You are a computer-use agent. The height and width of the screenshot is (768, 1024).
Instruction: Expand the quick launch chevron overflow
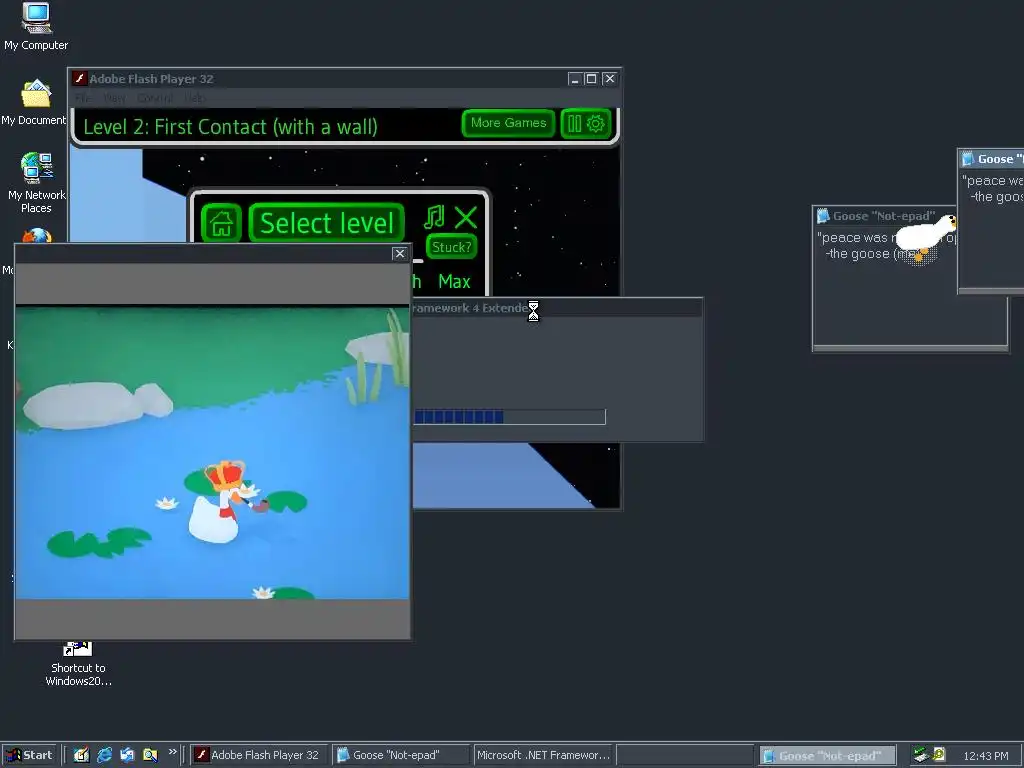coord(172,752)
